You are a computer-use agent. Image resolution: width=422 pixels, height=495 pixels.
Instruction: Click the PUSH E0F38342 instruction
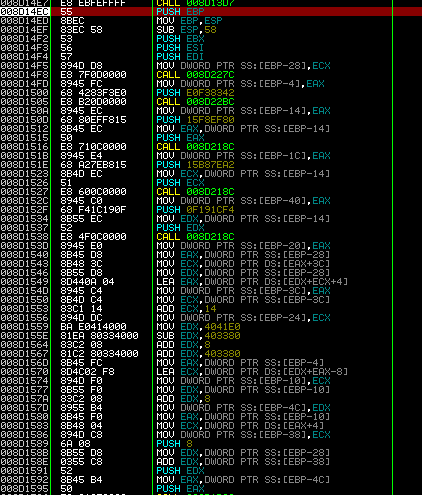tap(195, 93)
